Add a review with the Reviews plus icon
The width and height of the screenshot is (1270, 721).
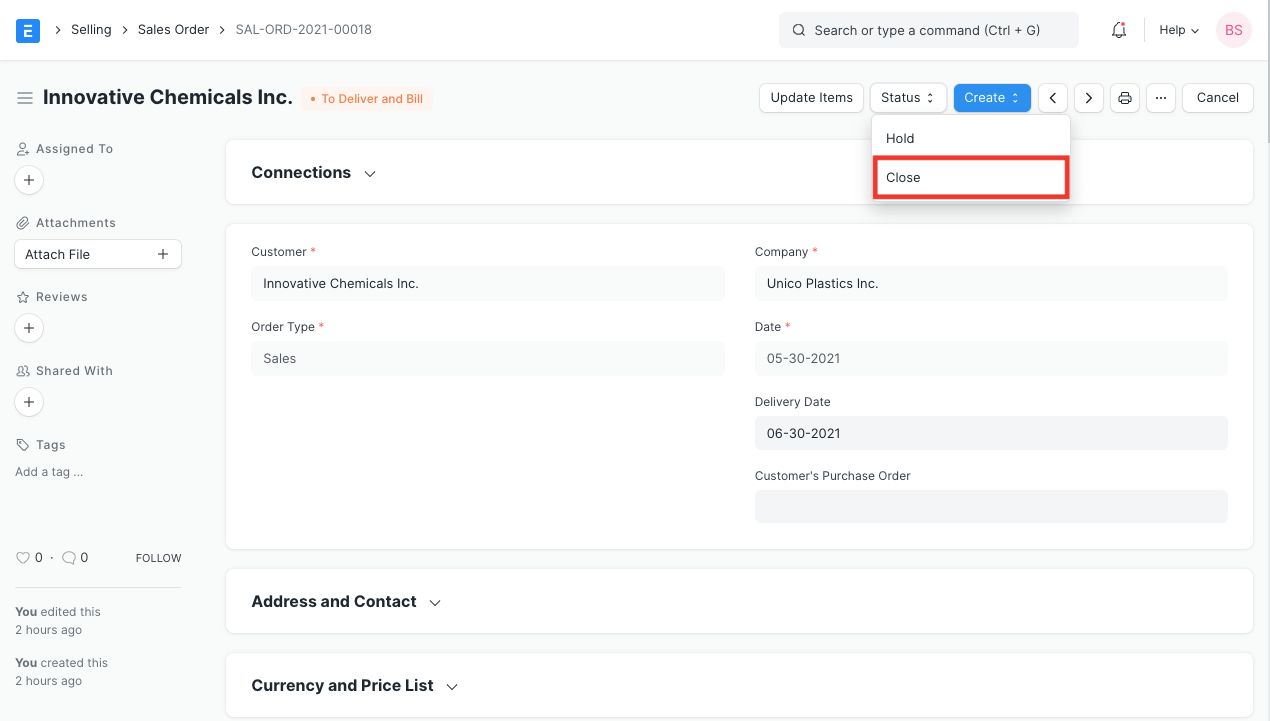28,328
